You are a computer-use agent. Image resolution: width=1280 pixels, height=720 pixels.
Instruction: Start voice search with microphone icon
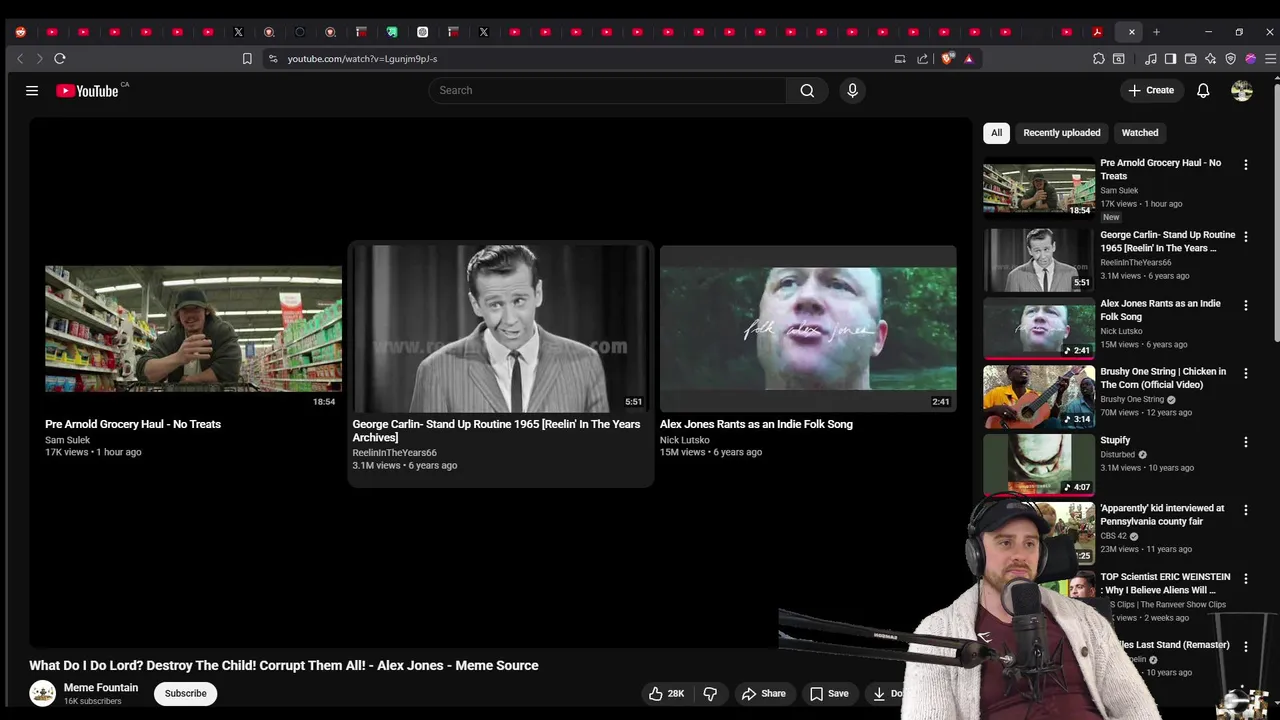pyautogui.click(x=852, y=91)
